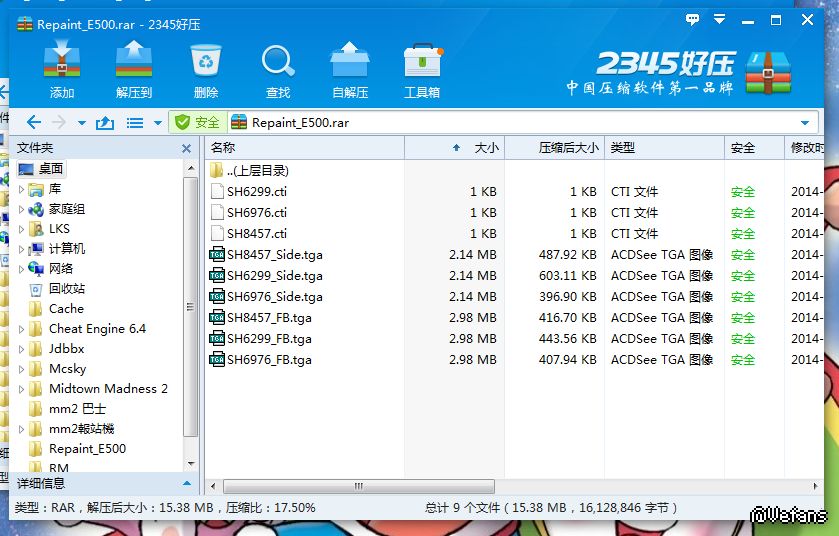Viewport: 839px width, 536px height.
Task: Select the Mcsky folder
Action: (x=57, y=369)
